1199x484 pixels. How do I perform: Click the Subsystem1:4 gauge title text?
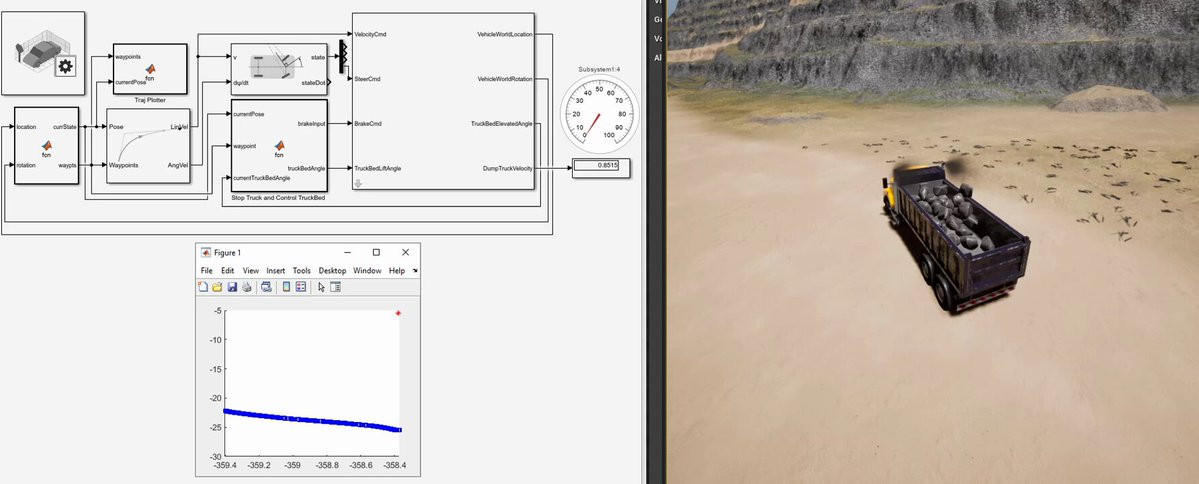(x=599, y=69)
